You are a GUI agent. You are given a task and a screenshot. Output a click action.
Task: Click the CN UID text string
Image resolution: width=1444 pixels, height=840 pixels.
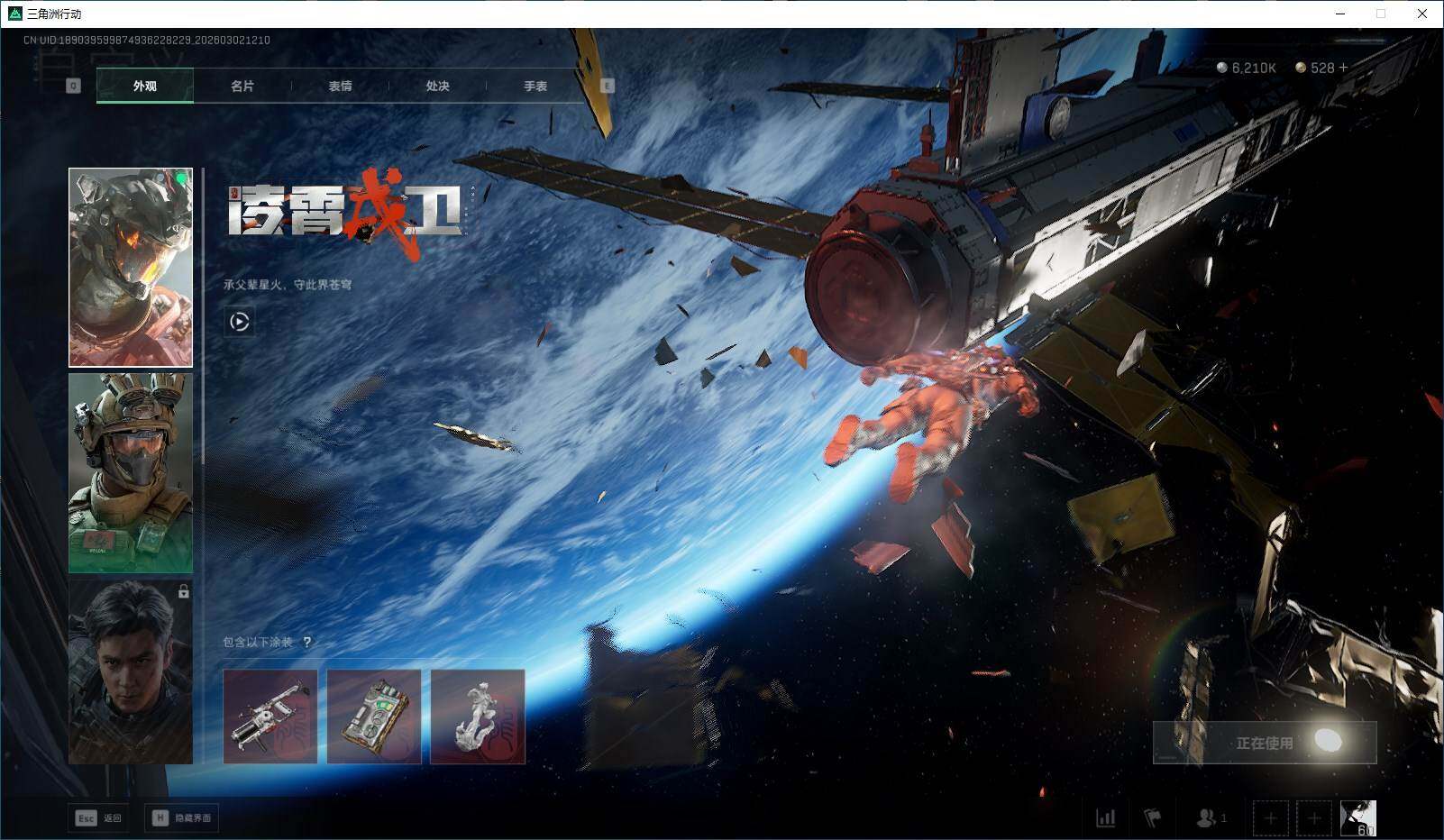tap(147, 41)
